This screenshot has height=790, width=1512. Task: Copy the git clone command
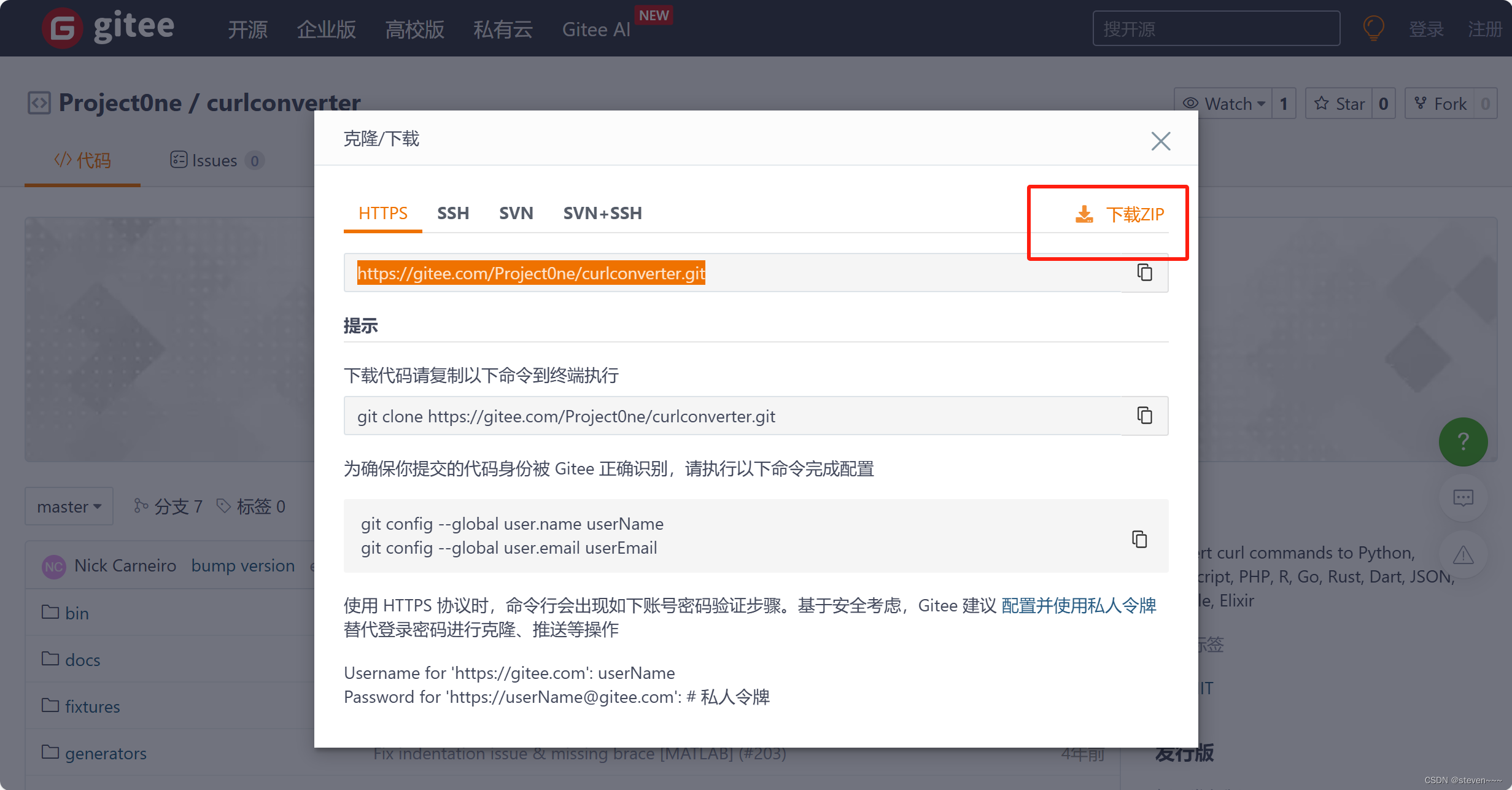point(1144,416)
